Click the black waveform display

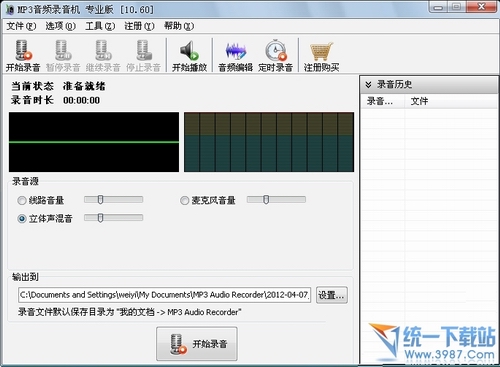(x=94, y=142)
